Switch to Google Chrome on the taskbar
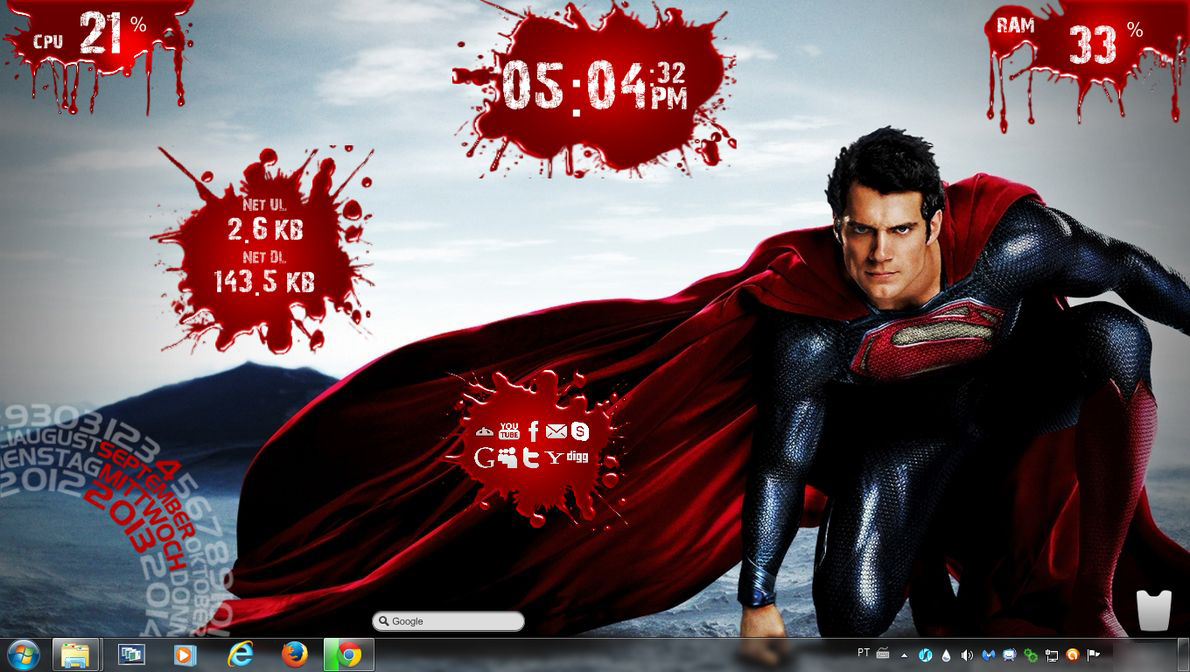The width and height of the screenshot is (1190, 672). point(349,655)
